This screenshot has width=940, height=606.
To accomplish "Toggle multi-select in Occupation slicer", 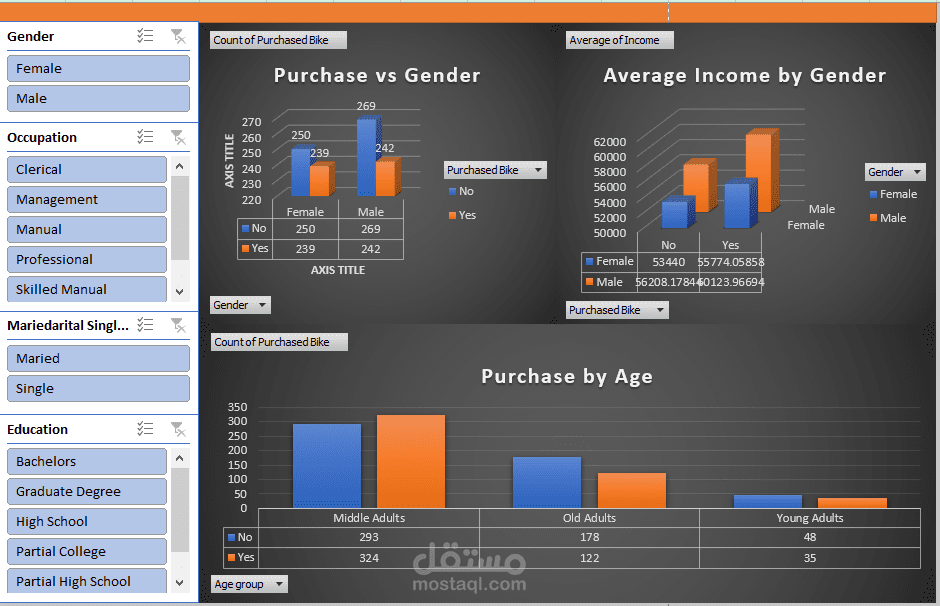I will pyautogui.click(x=145, y=137).
